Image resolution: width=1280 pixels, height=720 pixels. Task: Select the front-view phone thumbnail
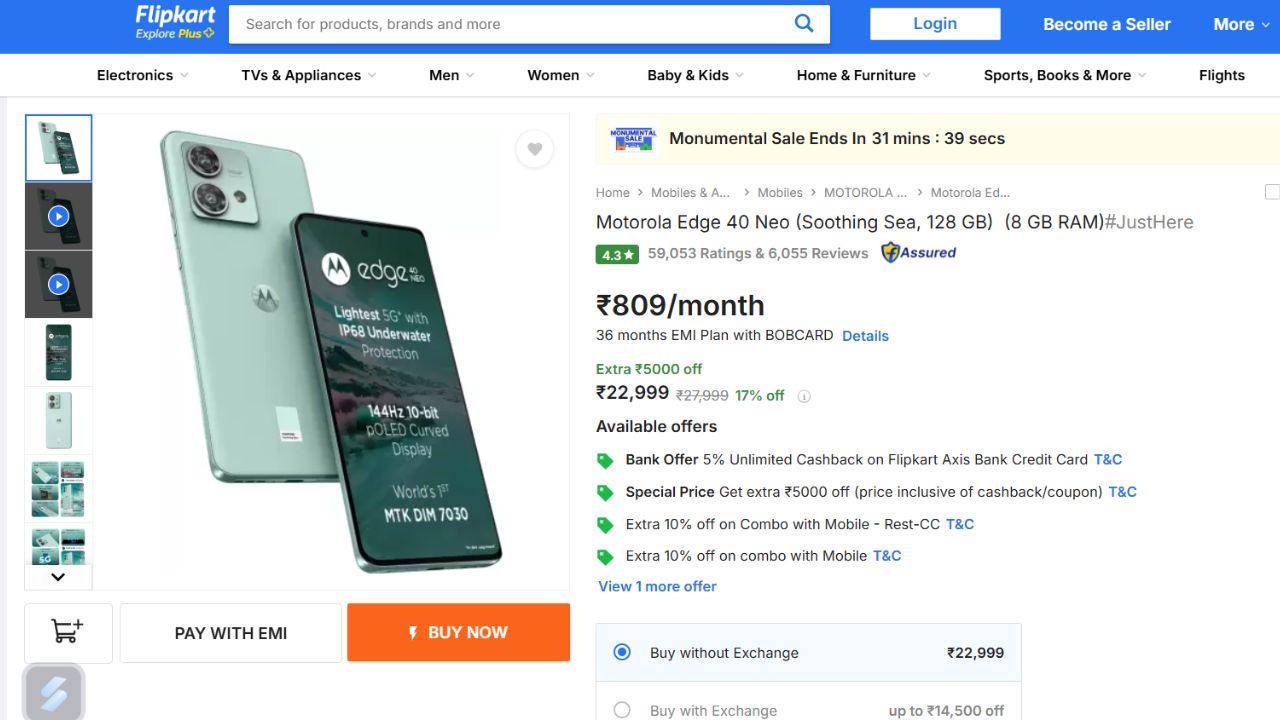click(59, 352)
